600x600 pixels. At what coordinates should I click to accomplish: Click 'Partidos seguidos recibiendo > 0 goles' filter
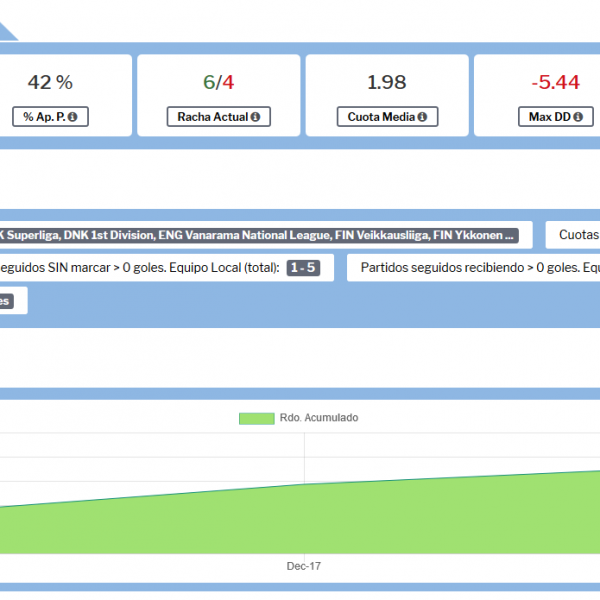[473, 268]
